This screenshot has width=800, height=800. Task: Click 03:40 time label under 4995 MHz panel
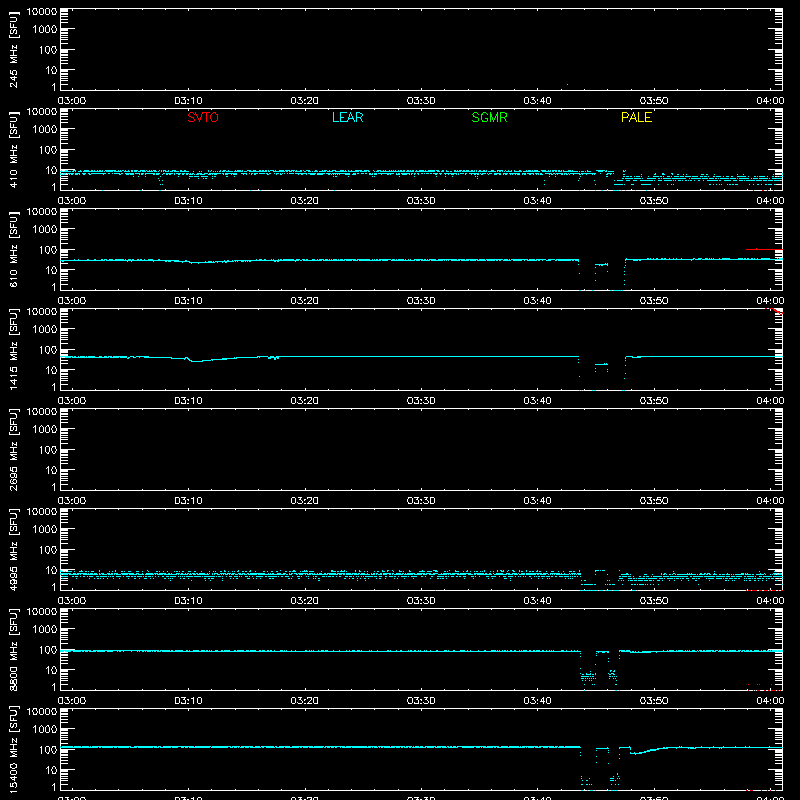pos(537,601)
